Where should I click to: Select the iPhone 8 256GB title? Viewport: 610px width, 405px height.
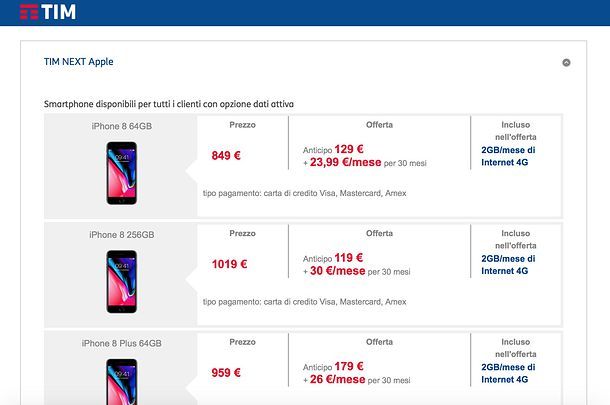tap(121, 235)
